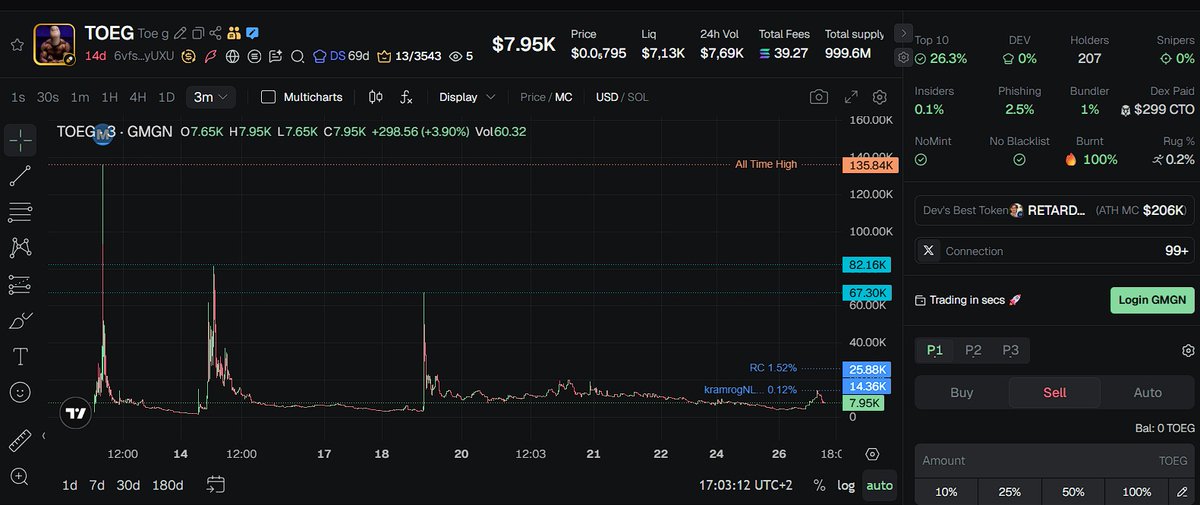
Task: Take a chart snapshot with camera icon
Action: pyautogui.click(x=819, y=97)
